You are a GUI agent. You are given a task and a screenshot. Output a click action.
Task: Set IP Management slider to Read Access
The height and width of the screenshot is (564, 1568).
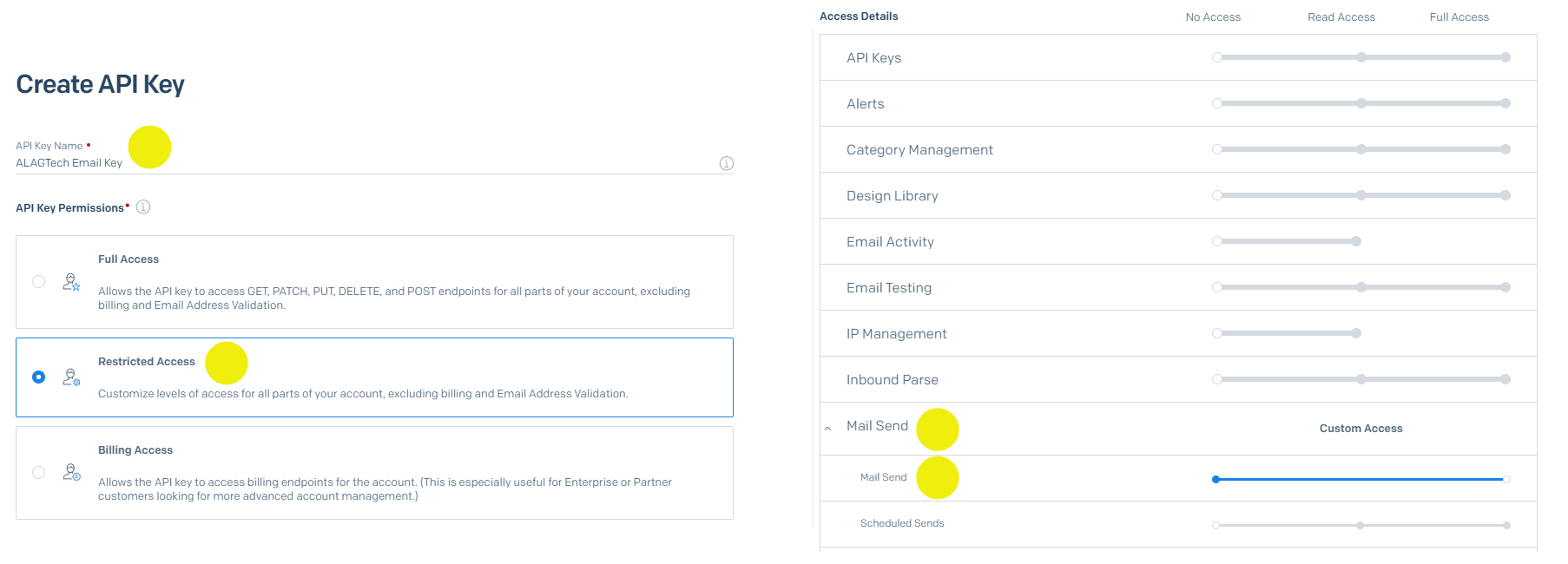(1356, 333)
